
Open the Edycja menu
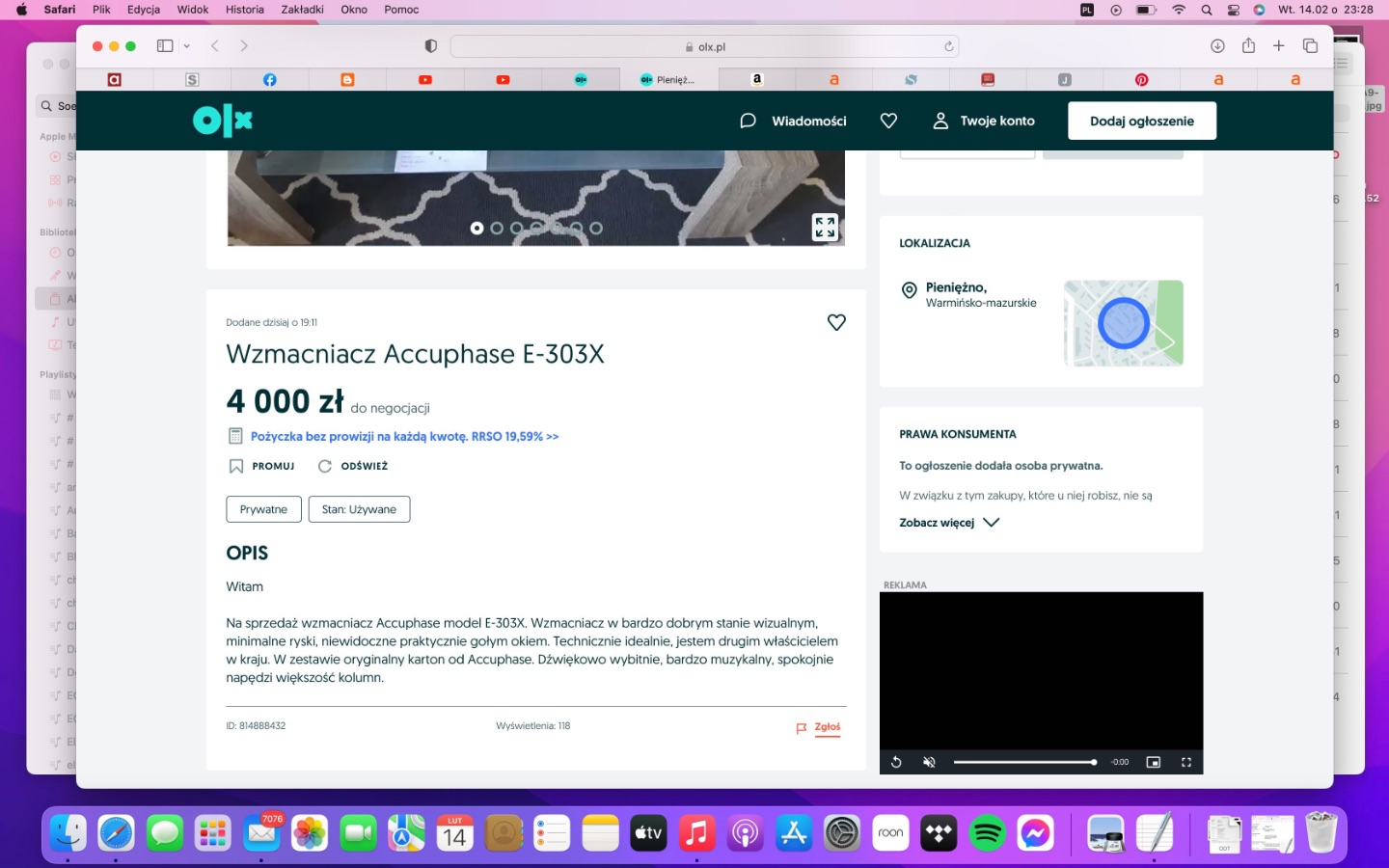(x=144, y=10)
